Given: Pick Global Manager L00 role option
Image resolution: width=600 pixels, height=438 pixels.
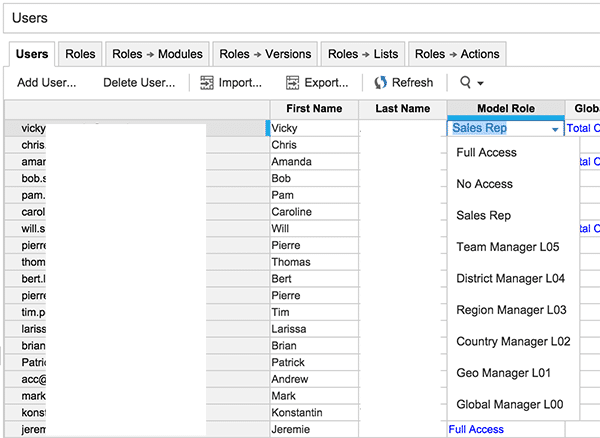Looking at the screenshot, I should pos(511,405).
